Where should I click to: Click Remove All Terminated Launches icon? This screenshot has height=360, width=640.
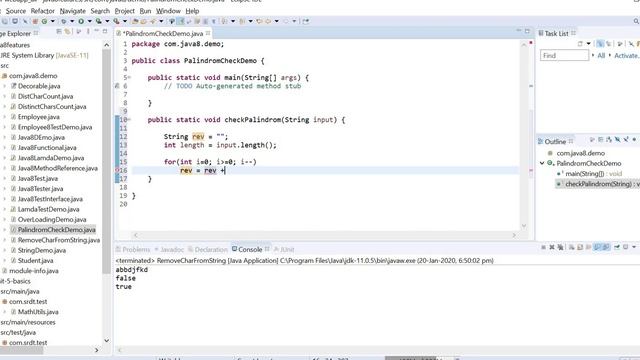coord(560,247)
